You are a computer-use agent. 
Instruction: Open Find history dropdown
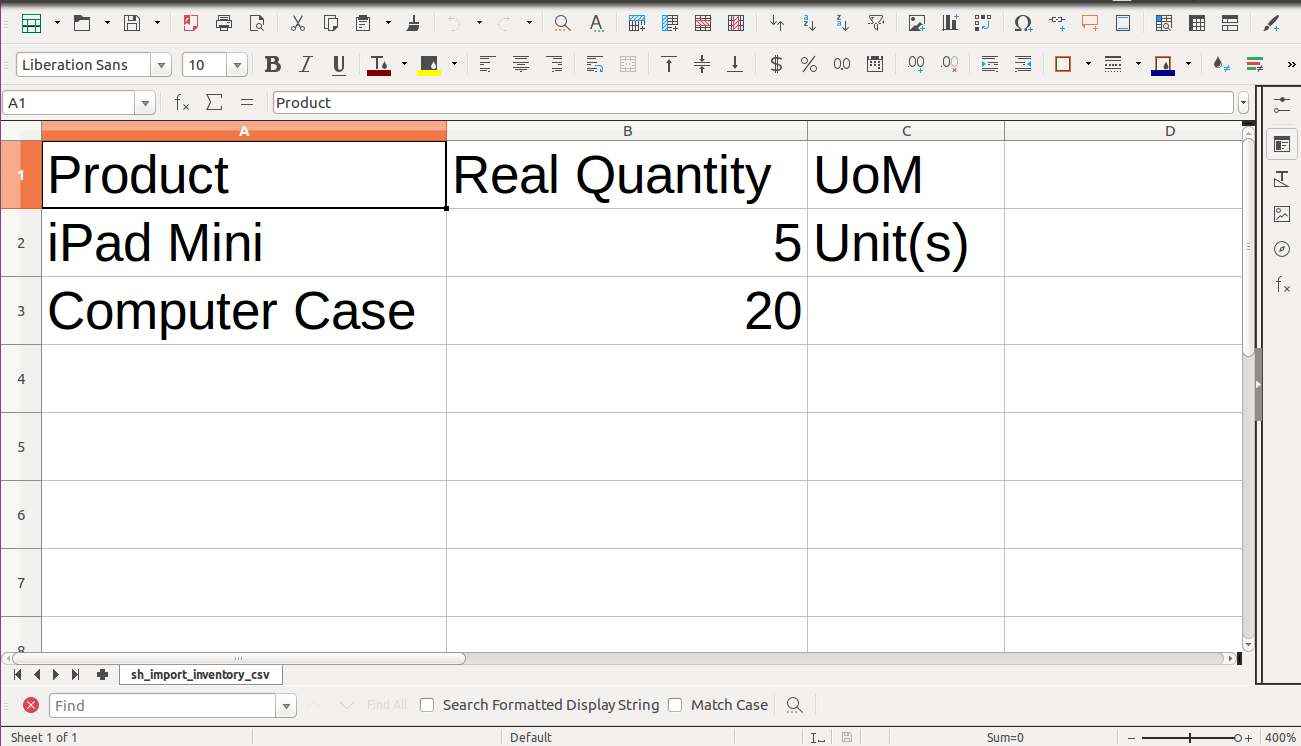(287, 706)
